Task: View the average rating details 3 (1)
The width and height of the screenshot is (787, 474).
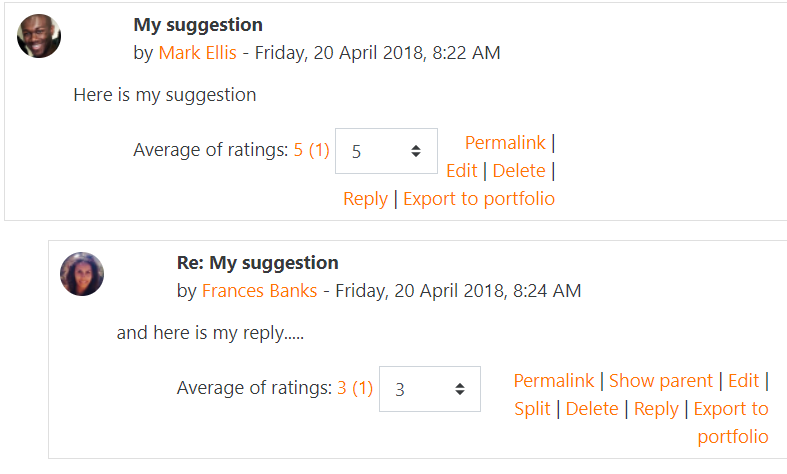Action: 355,388
